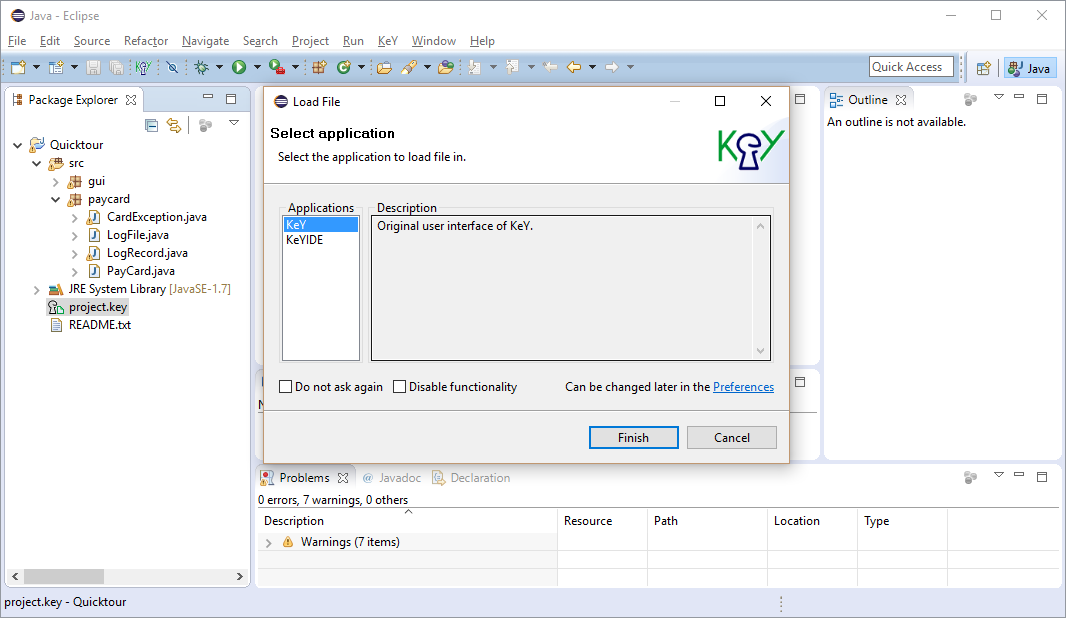Click the Next Annotation toolbar icon
This screenshot has height=618, width=1066.
[x=475, y=67]
